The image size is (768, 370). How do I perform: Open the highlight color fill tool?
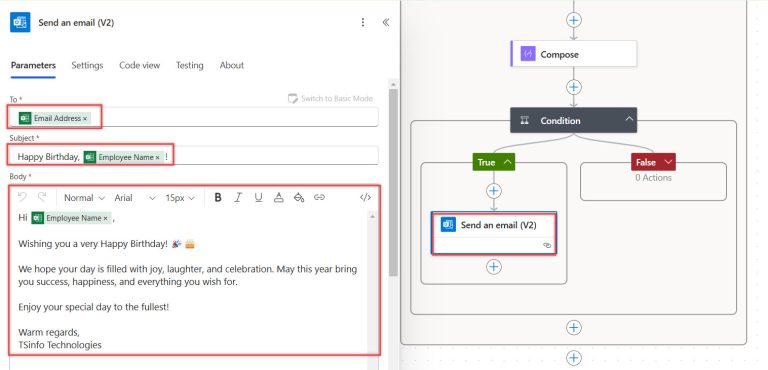pyautogui.click(x=299, y=197)
